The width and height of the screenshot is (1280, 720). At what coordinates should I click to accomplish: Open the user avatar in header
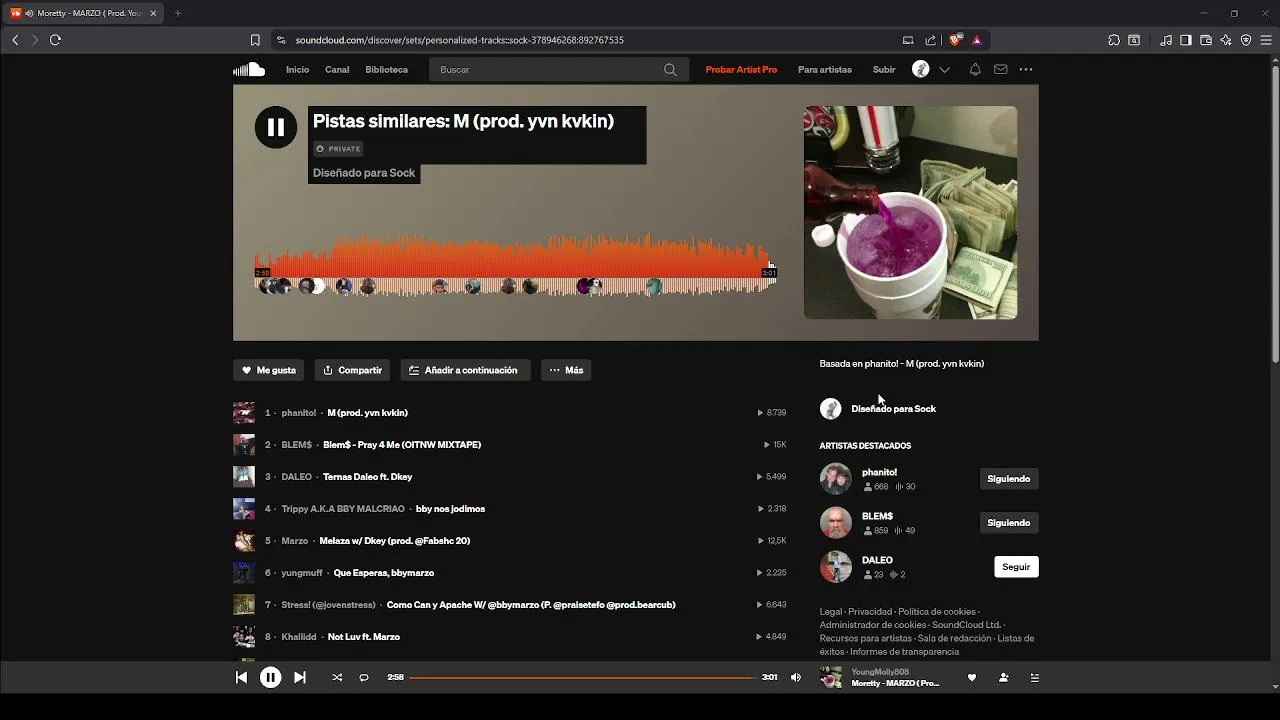(921, 69)
